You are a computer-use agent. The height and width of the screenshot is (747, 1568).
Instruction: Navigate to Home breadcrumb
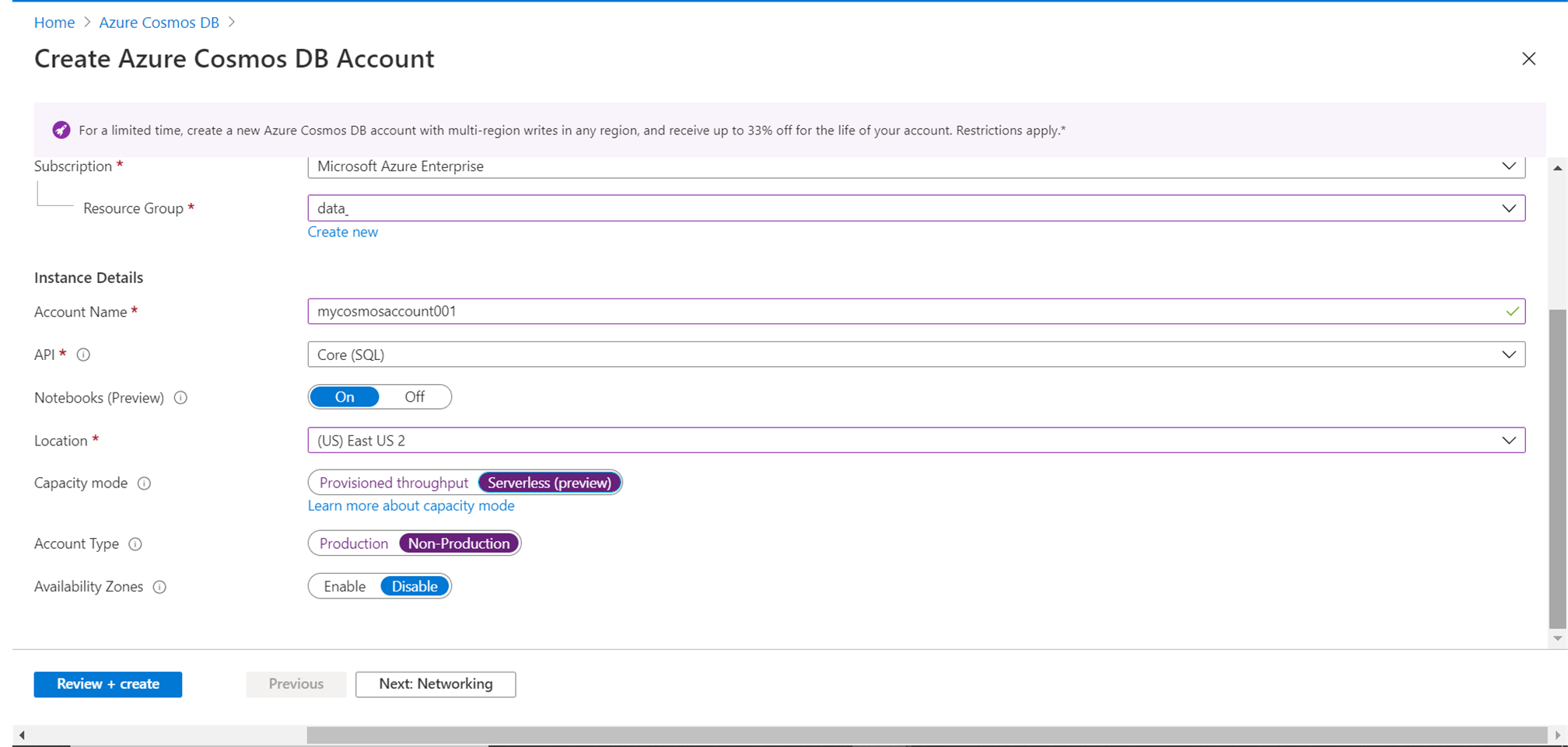click(54, 23)
